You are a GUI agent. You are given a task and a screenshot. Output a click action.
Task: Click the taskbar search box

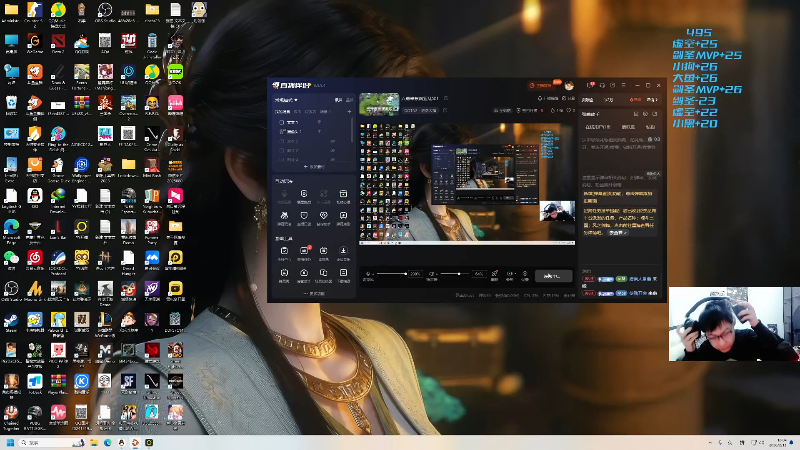pyautogui.click(x=51, y=442)
